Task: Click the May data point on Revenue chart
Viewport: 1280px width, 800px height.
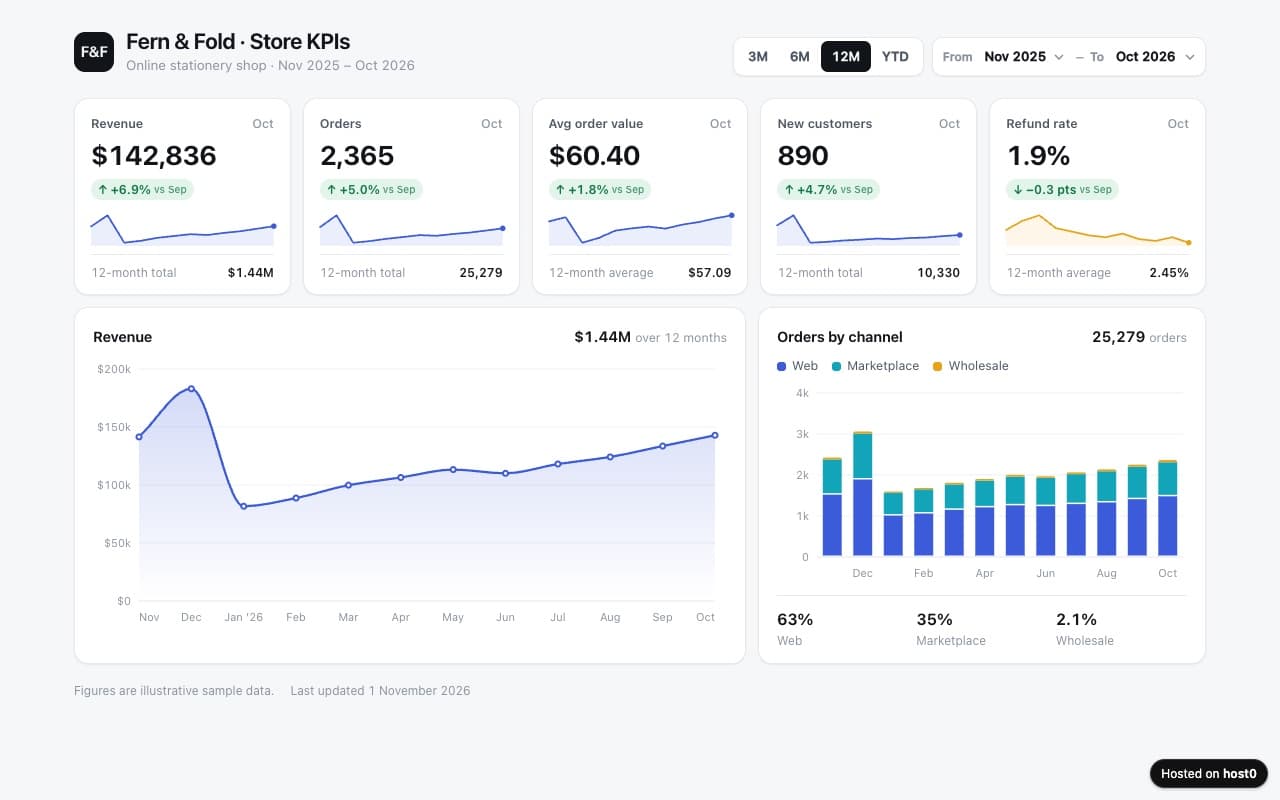Action: click(x=453, y=469)
